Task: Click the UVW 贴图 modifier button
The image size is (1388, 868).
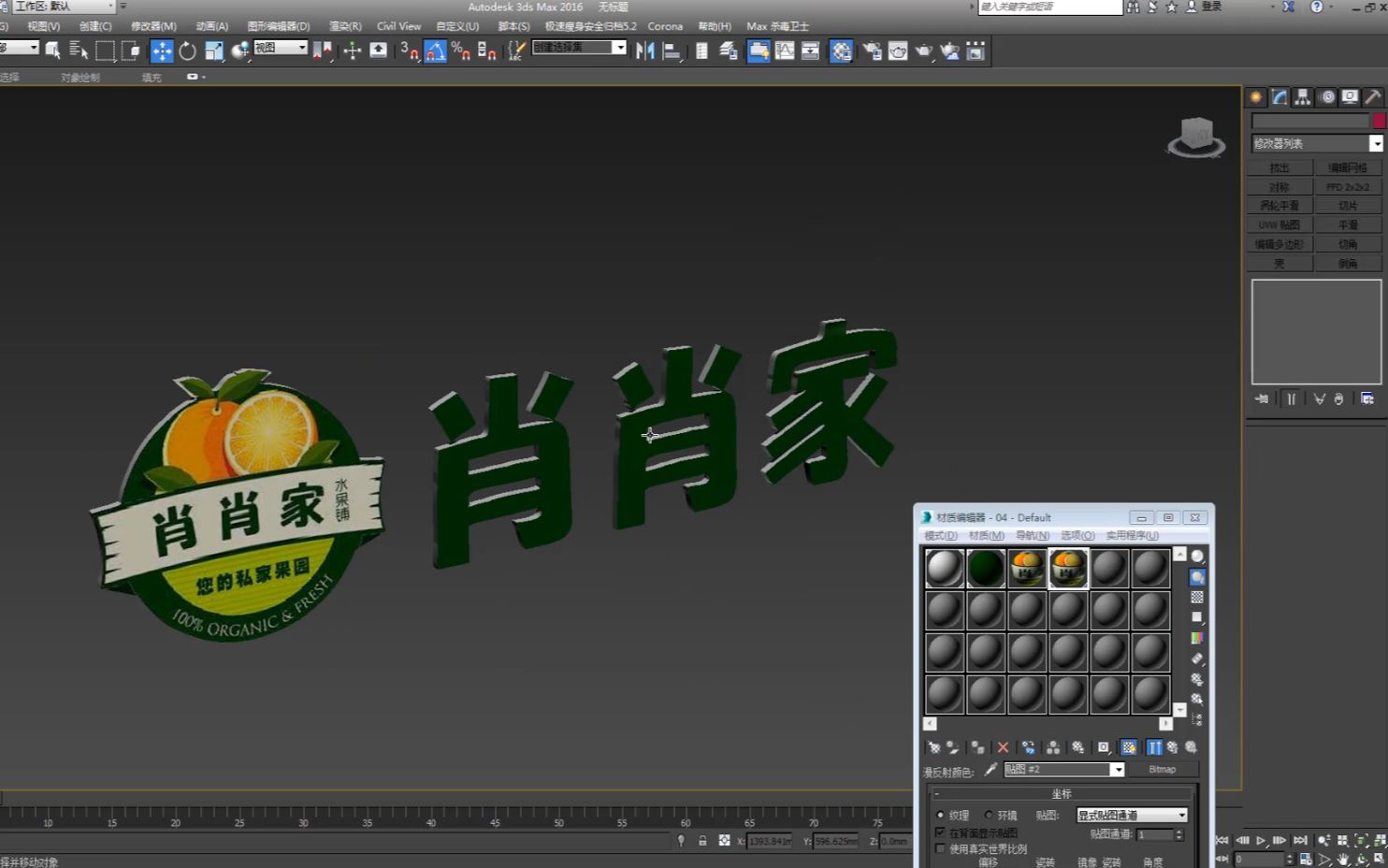Action: pos(1280,225)
